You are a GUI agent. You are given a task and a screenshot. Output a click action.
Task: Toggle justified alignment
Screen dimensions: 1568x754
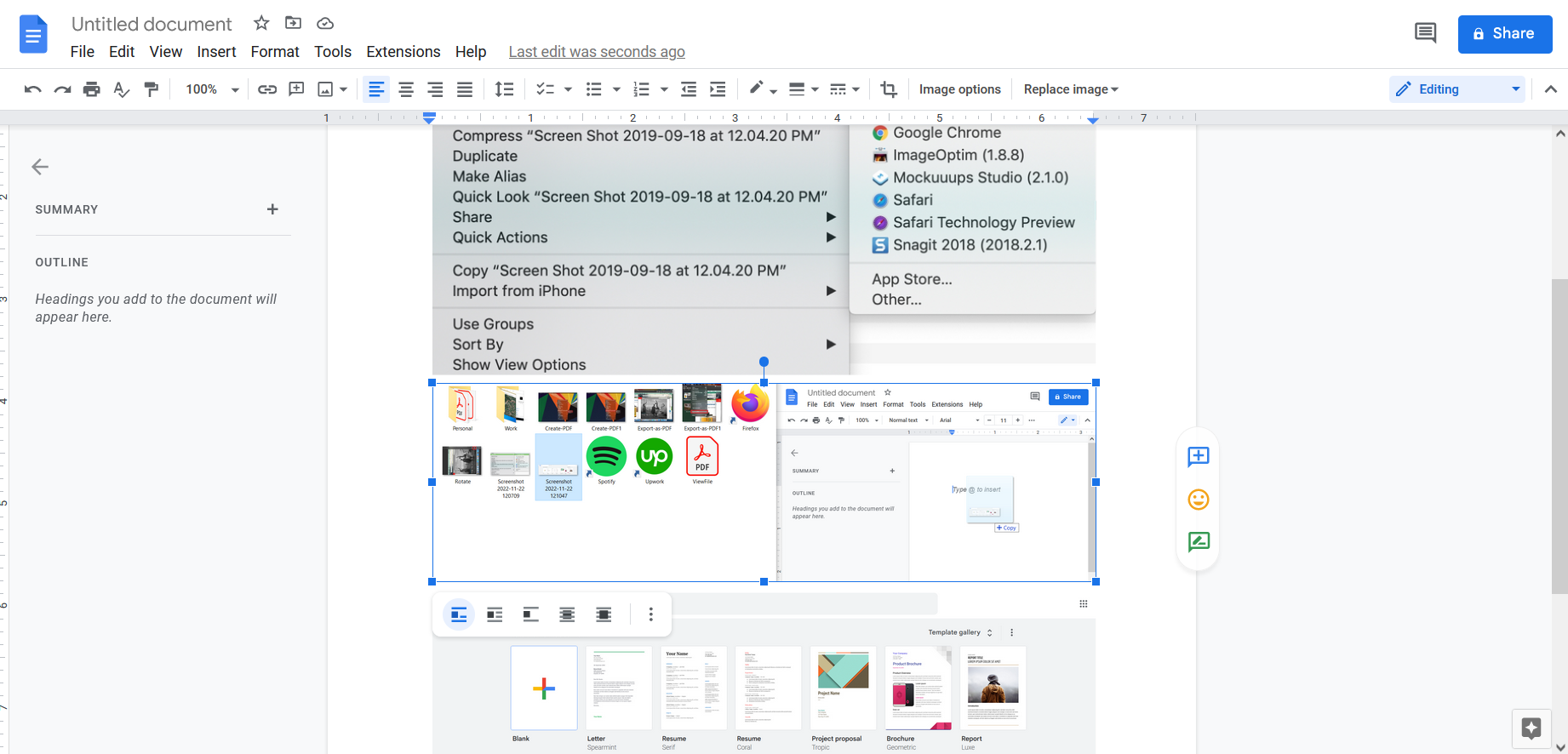tap(465, 89)
